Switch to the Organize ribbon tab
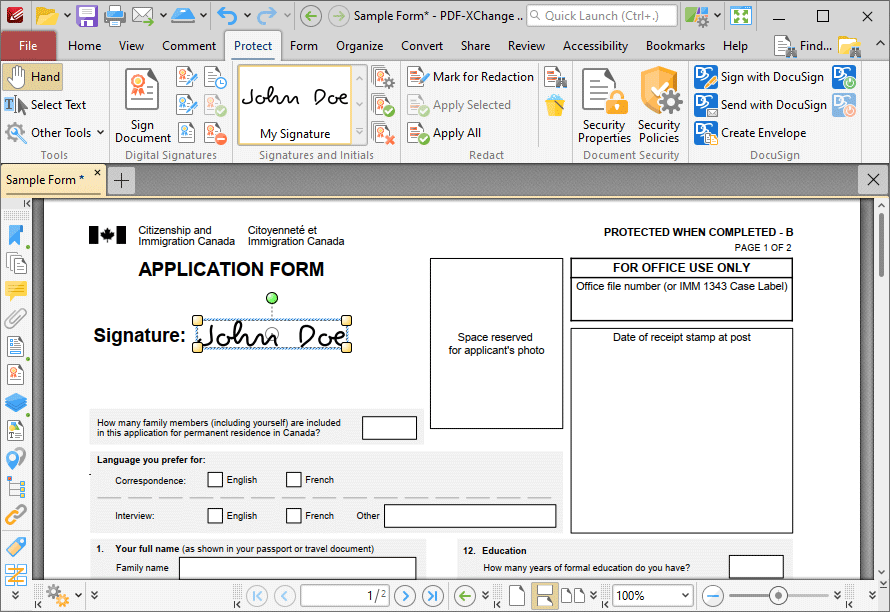Image resolution: width=890 pixels, height=612 pixels. [x=359, y=46]
